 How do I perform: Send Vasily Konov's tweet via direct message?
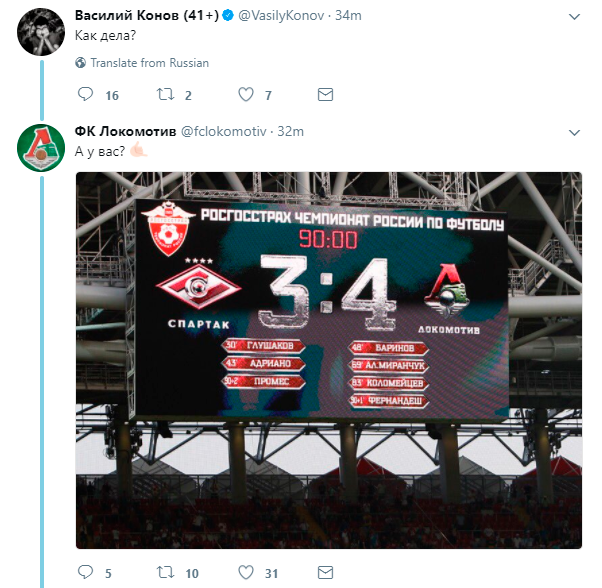[324, 95]
